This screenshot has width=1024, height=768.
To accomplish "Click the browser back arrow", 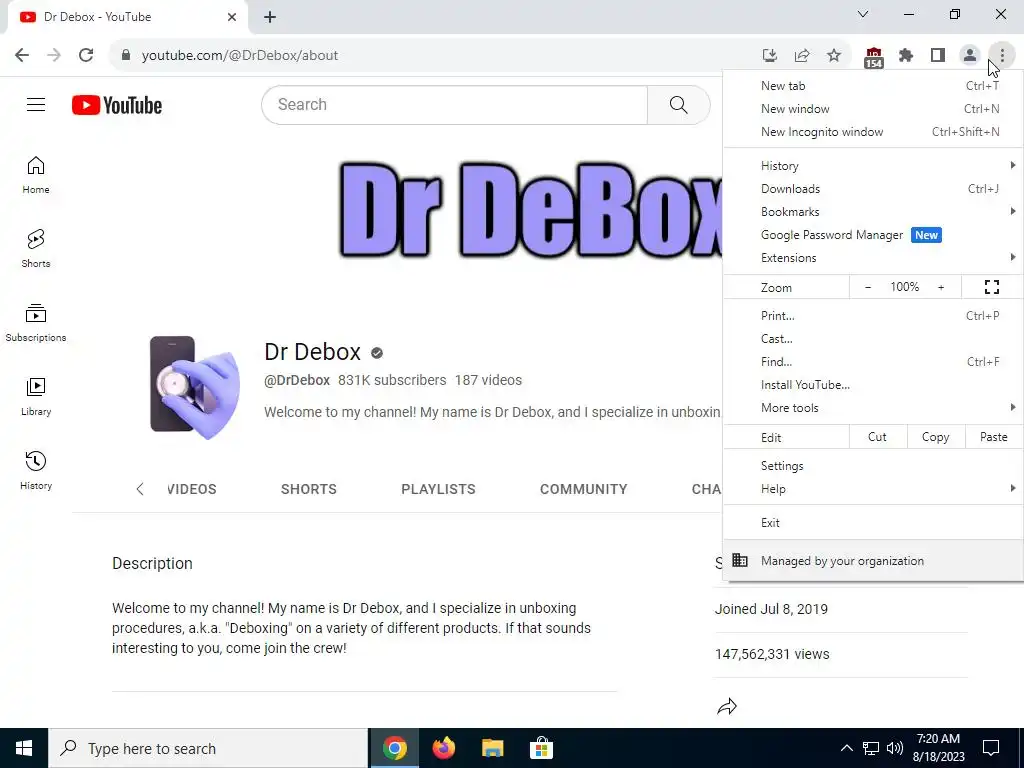I will (x=22, y=55).
